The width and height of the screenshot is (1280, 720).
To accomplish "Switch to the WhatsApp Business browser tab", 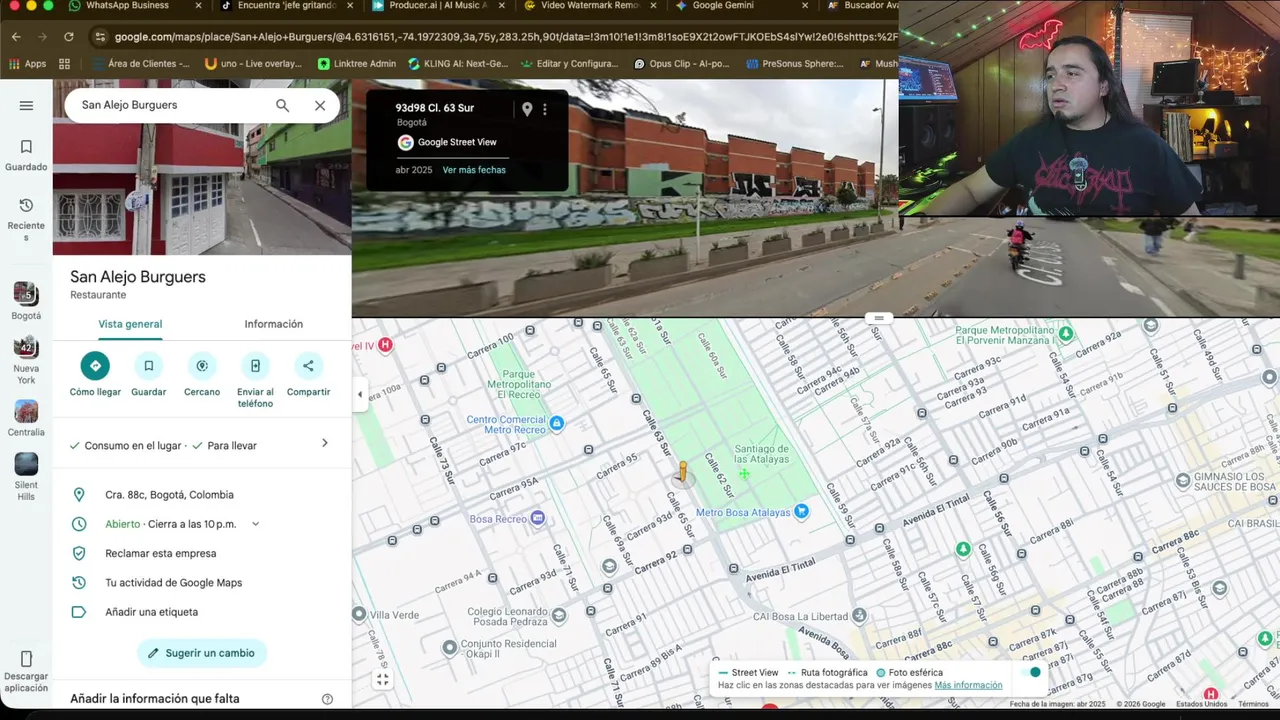I will [x=127, y=6].
